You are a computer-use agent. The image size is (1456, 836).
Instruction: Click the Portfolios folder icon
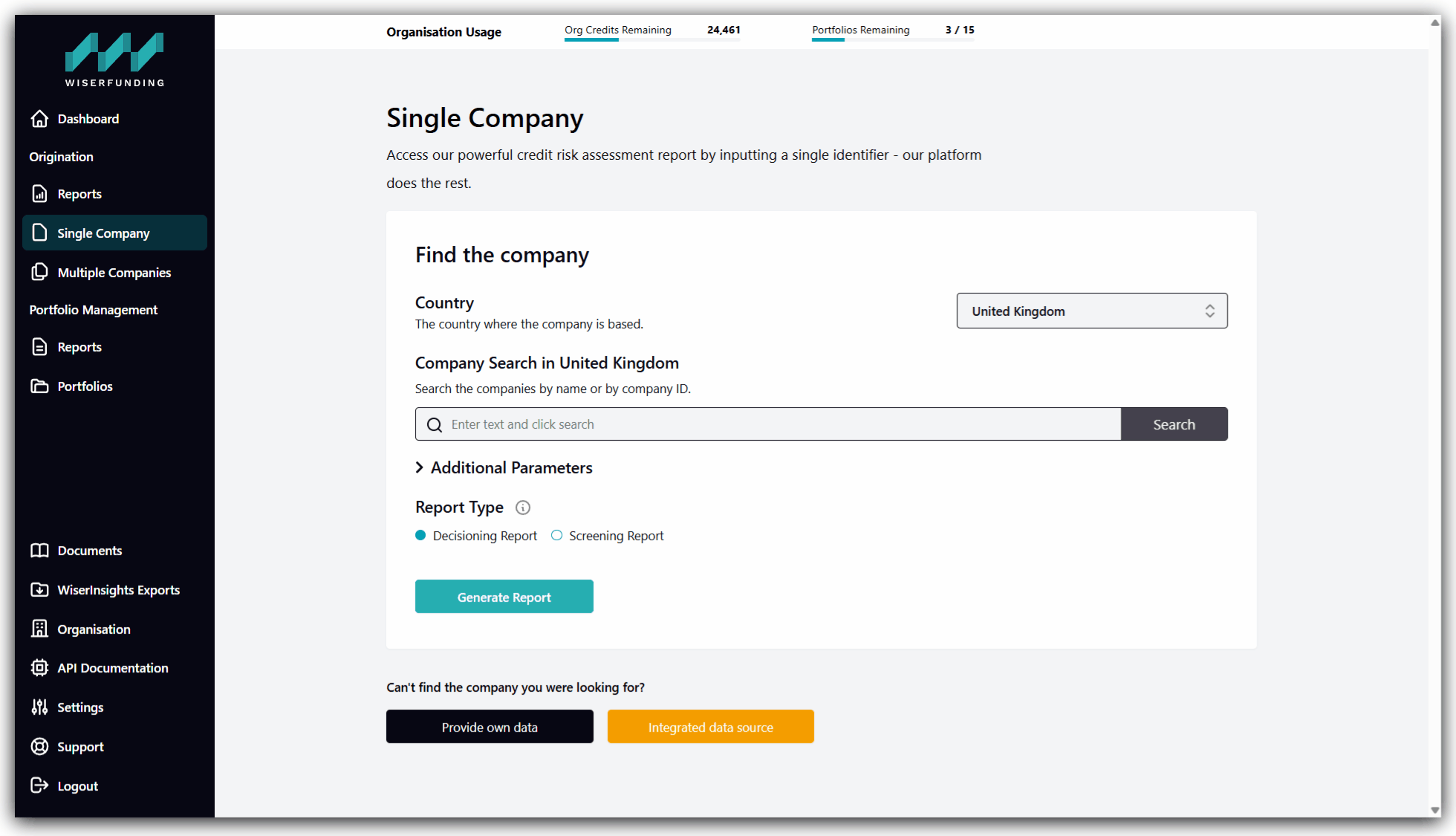pos(39,386)
